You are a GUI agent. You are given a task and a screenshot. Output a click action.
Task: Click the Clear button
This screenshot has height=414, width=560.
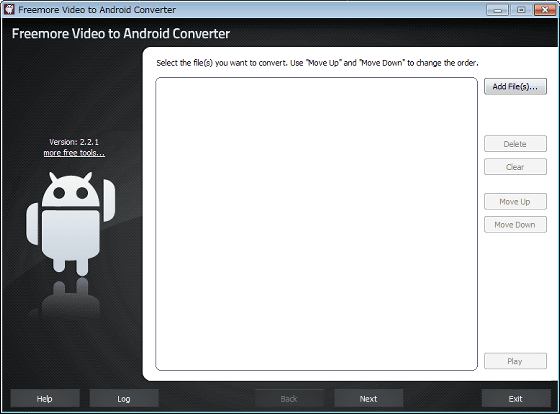tap(515, 167)
